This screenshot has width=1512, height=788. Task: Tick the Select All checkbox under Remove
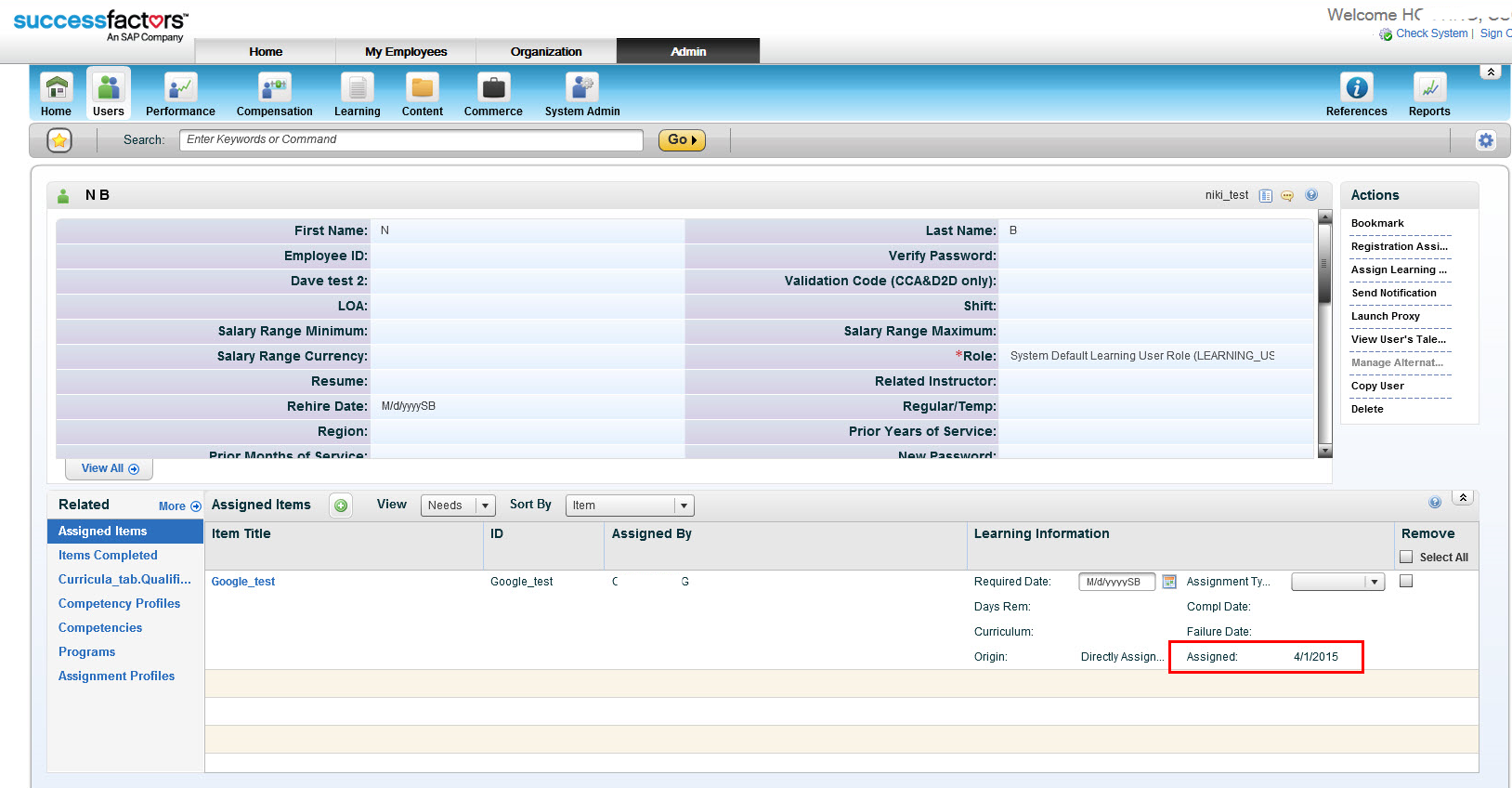pos(1406,557)
